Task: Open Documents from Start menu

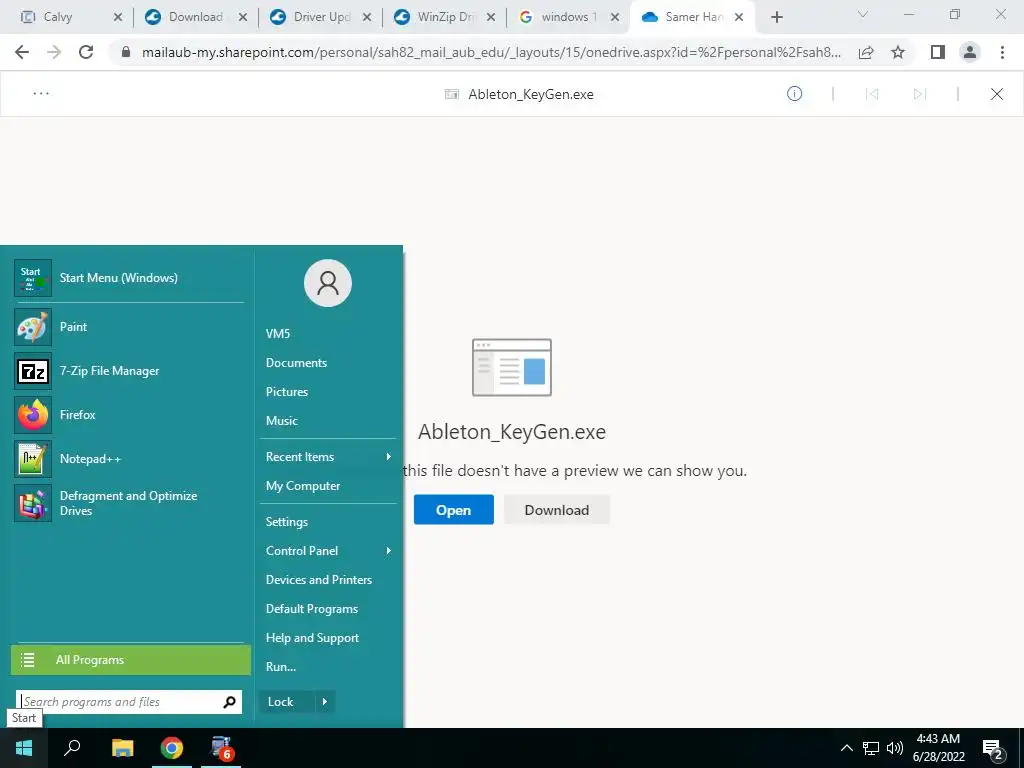Action: [x=296, y=362]
